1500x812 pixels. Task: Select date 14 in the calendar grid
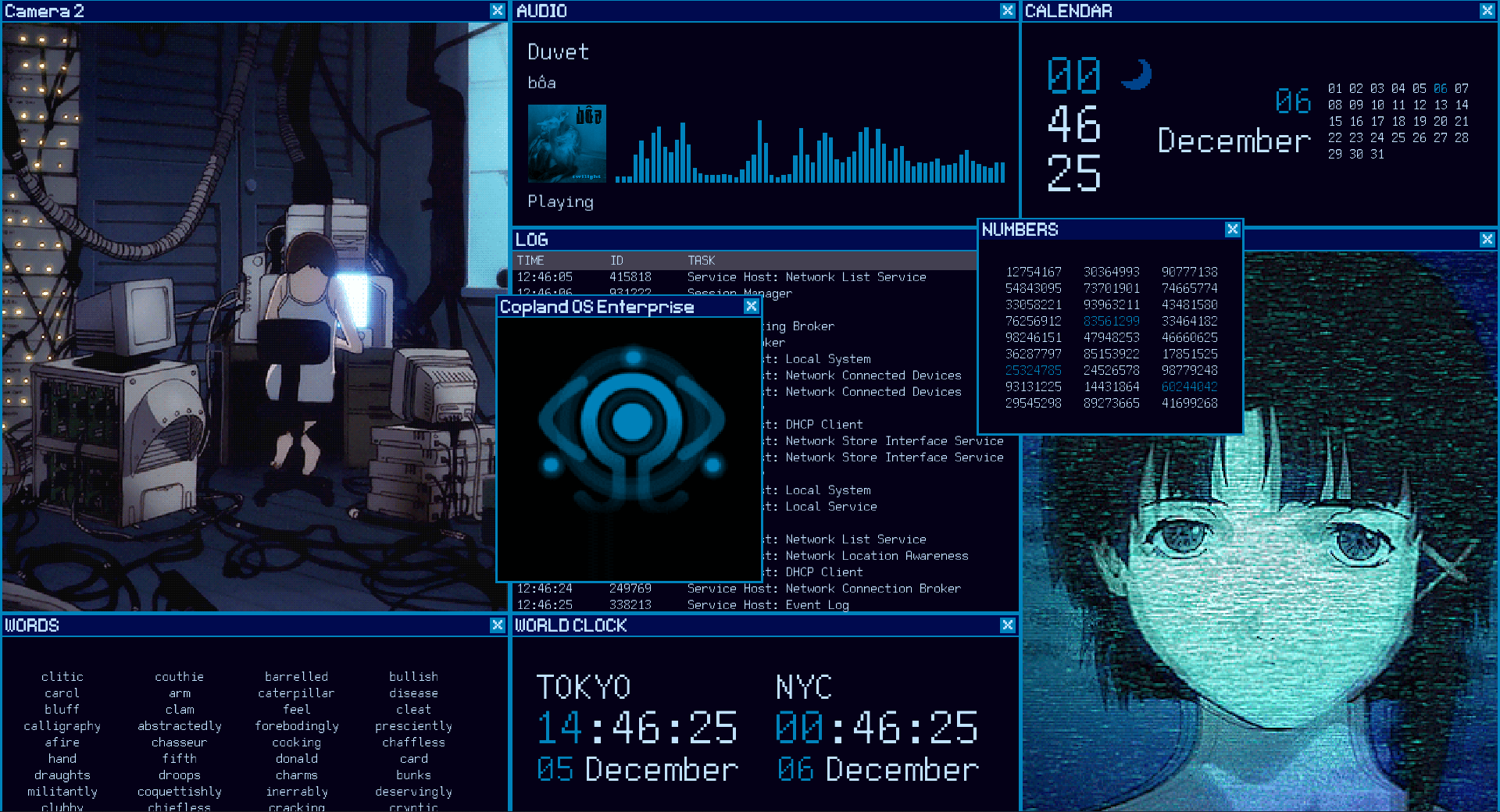pyautogui.click(x=1461, y=105)
